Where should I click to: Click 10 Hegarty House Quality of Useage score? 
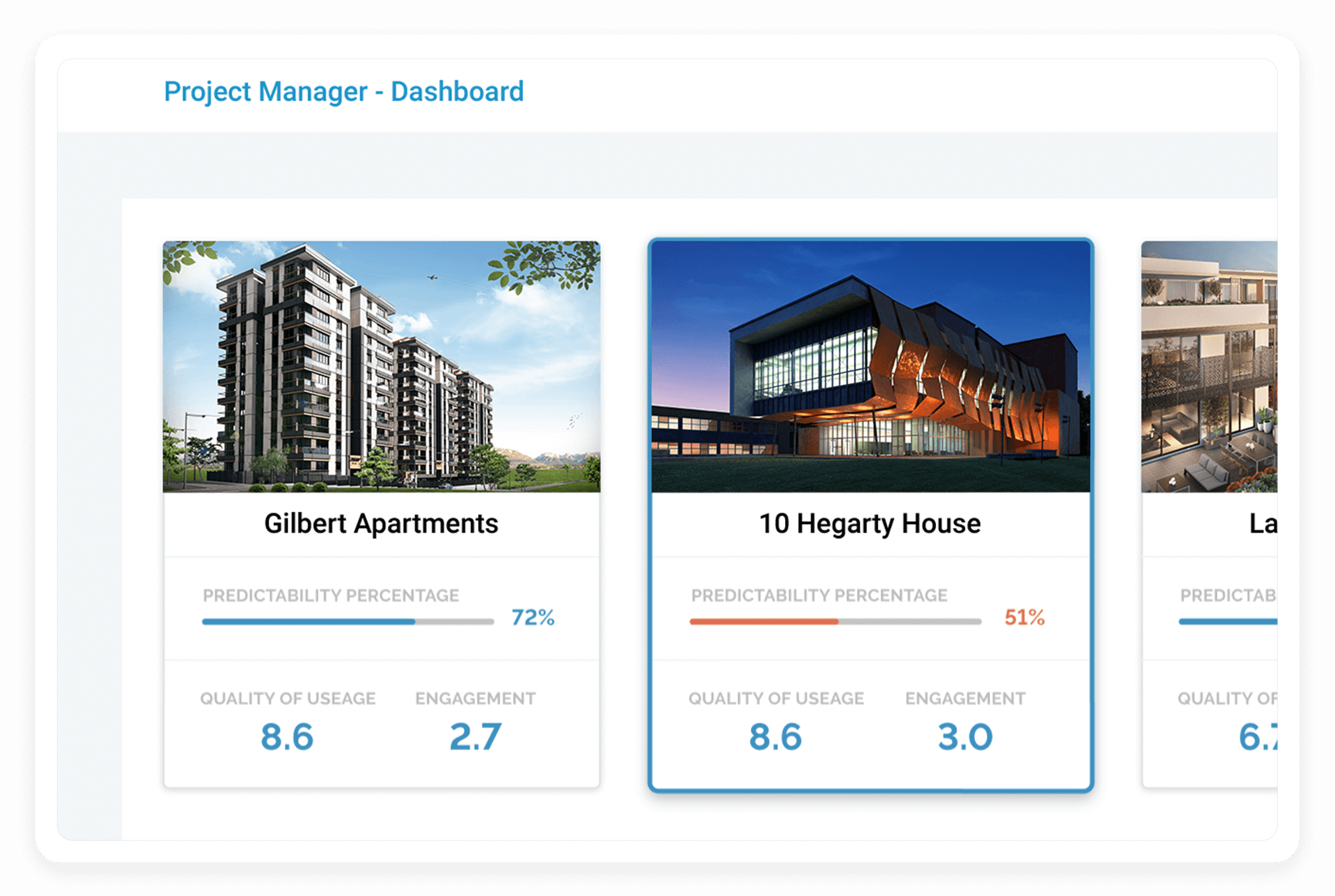(x=775, y=737)
